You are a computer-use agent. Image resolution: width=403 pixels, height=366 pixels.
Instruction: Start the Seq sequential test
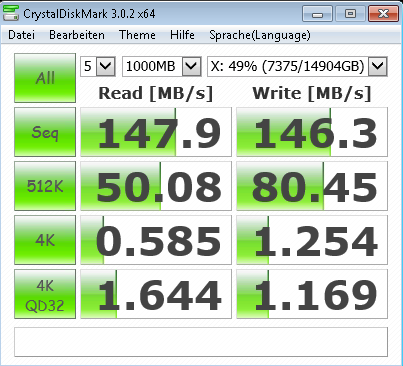pos(45,132)
